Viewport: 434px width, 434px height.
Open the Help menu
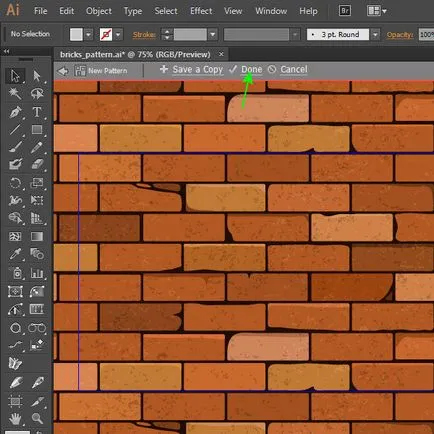point(308,11)
